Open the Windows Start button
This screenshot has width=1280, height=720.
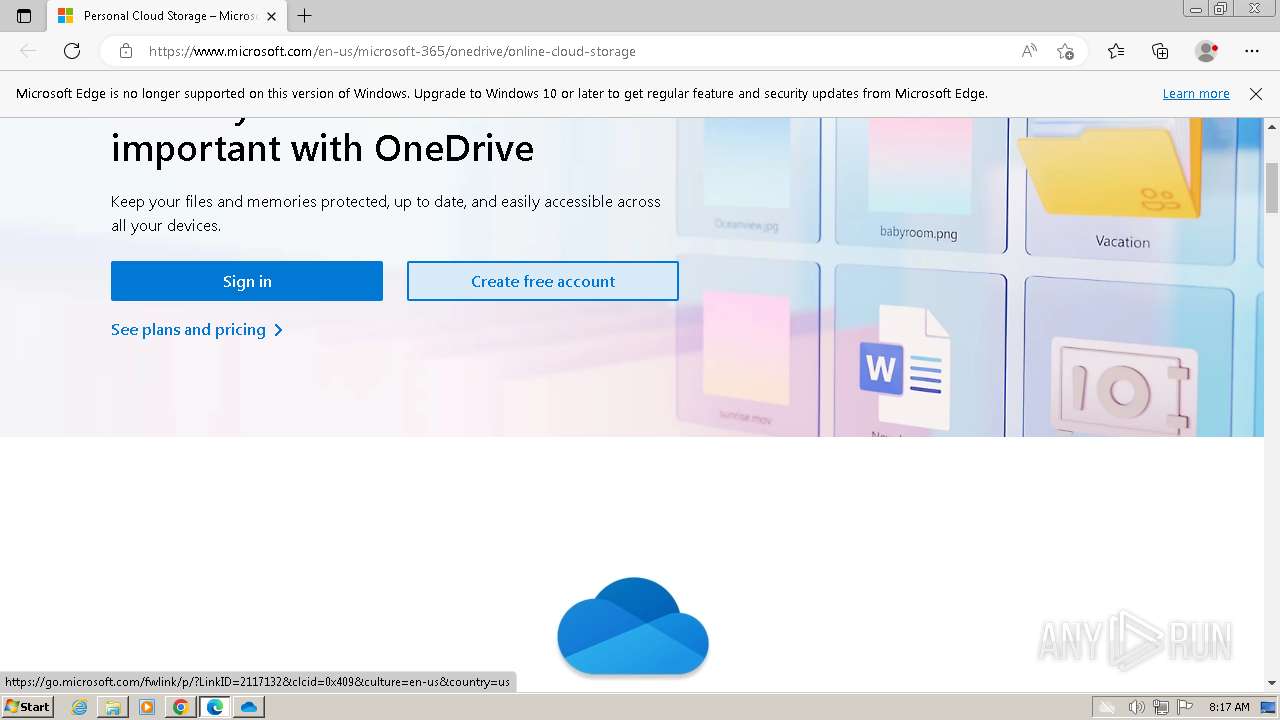tap(27, 707)
